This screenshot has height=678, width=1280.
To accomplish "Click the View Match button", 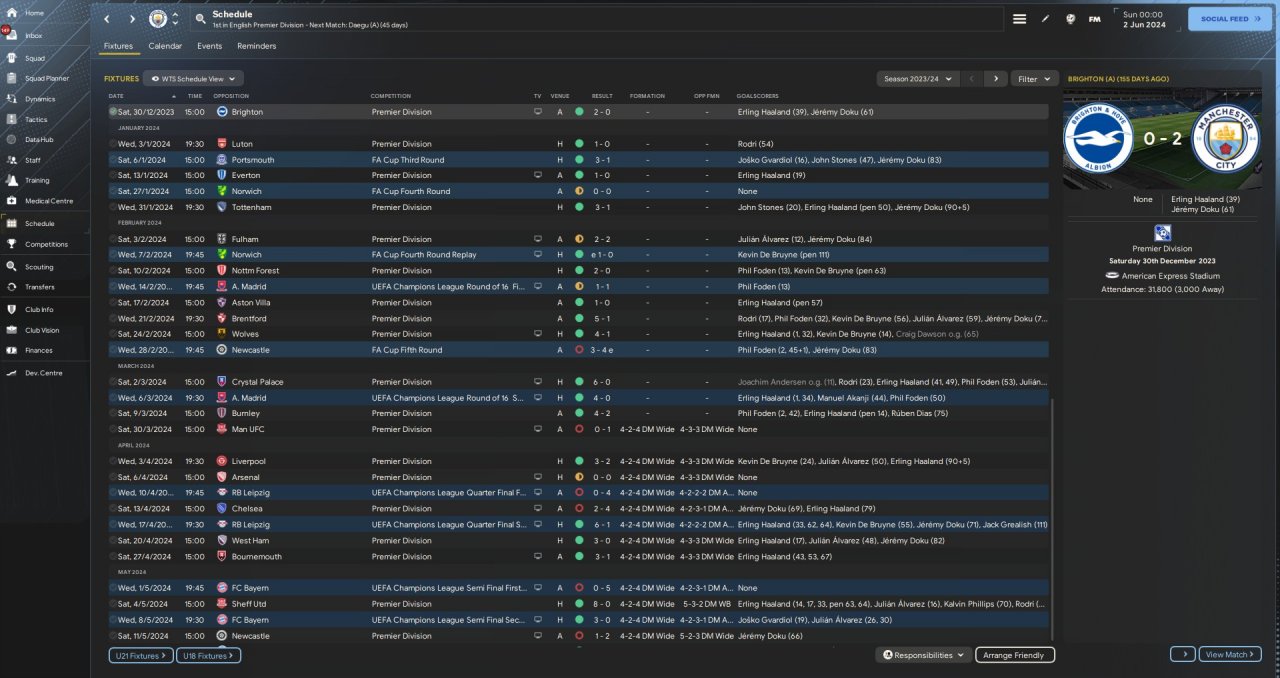I will pos(1229,654).
